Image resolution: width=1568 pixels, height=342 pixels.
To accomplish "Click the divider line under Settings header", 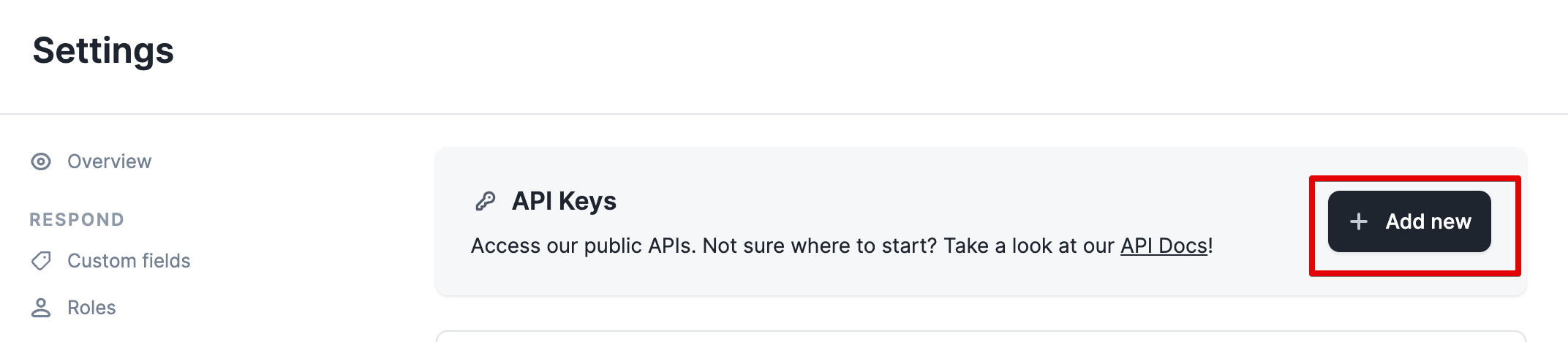I will pyautogui.click(x=784, y=114).
